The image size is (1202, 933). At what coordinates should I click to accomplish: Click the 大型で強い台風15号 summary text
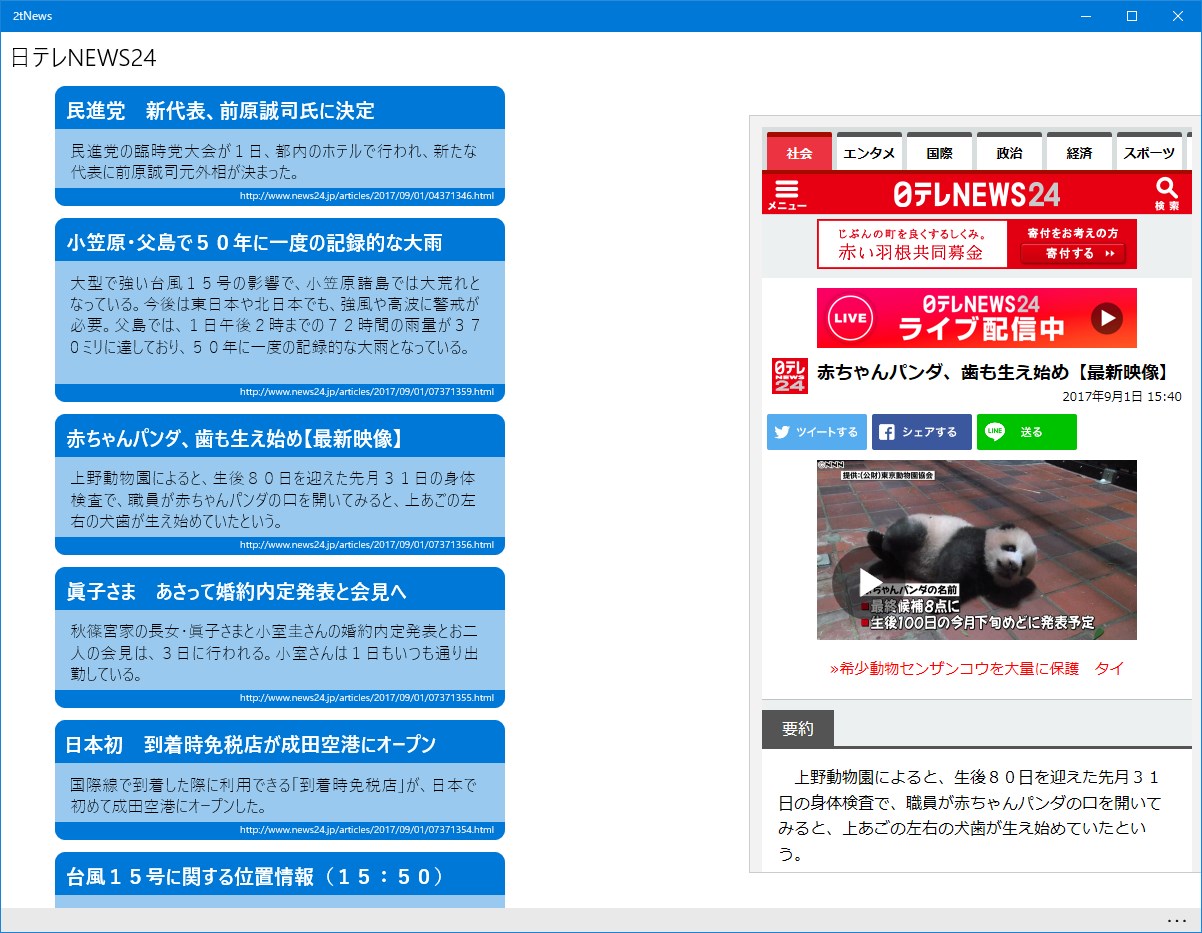pyautogui.click(x=276, y=315)
